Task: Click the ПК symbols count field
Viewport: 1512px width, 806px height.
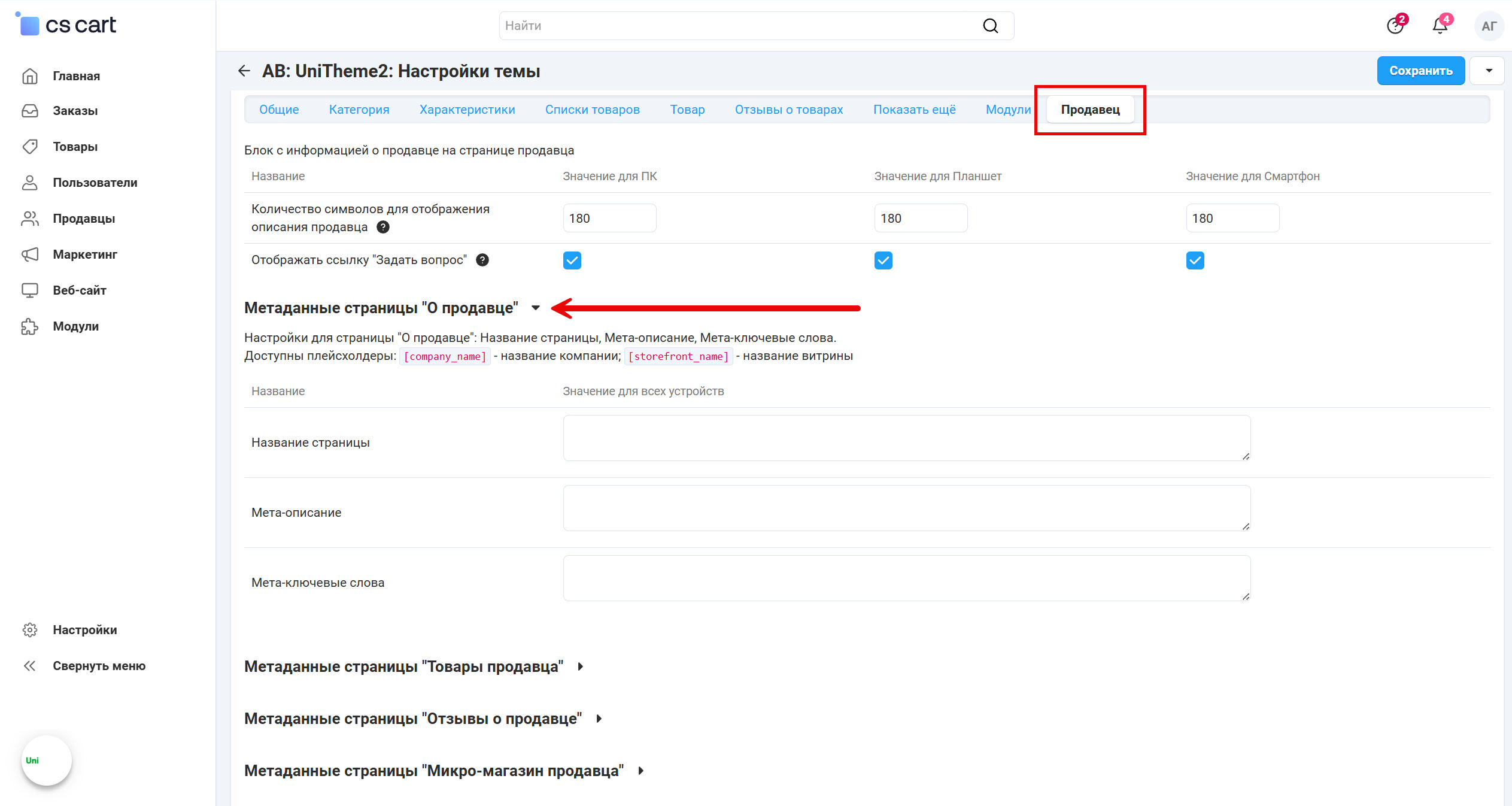Action: pyautogui.click(x=609, y=218)
